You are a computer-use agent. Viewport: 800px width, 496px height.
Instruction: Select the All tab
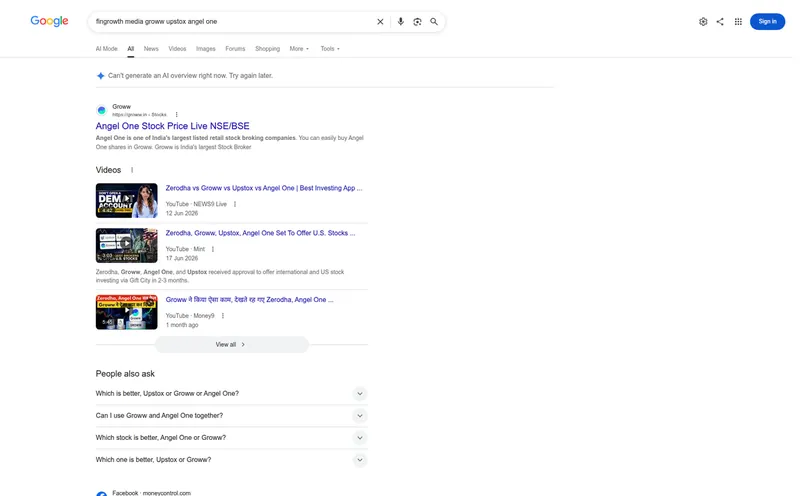pyautogui.click(x=131, y=49)
